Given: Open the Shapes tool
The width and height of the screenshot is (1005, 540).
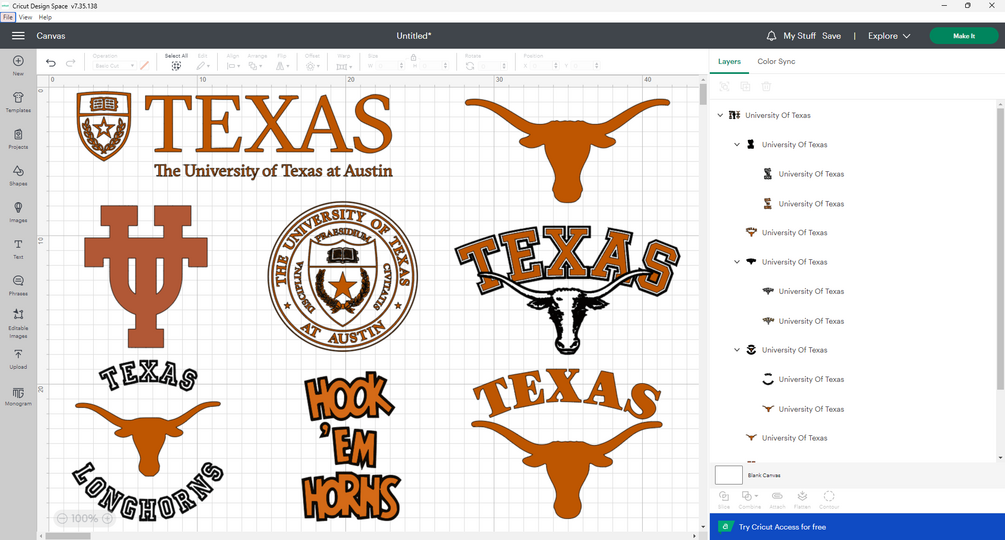Looking at the screenshot, I should tap(18, 174).
